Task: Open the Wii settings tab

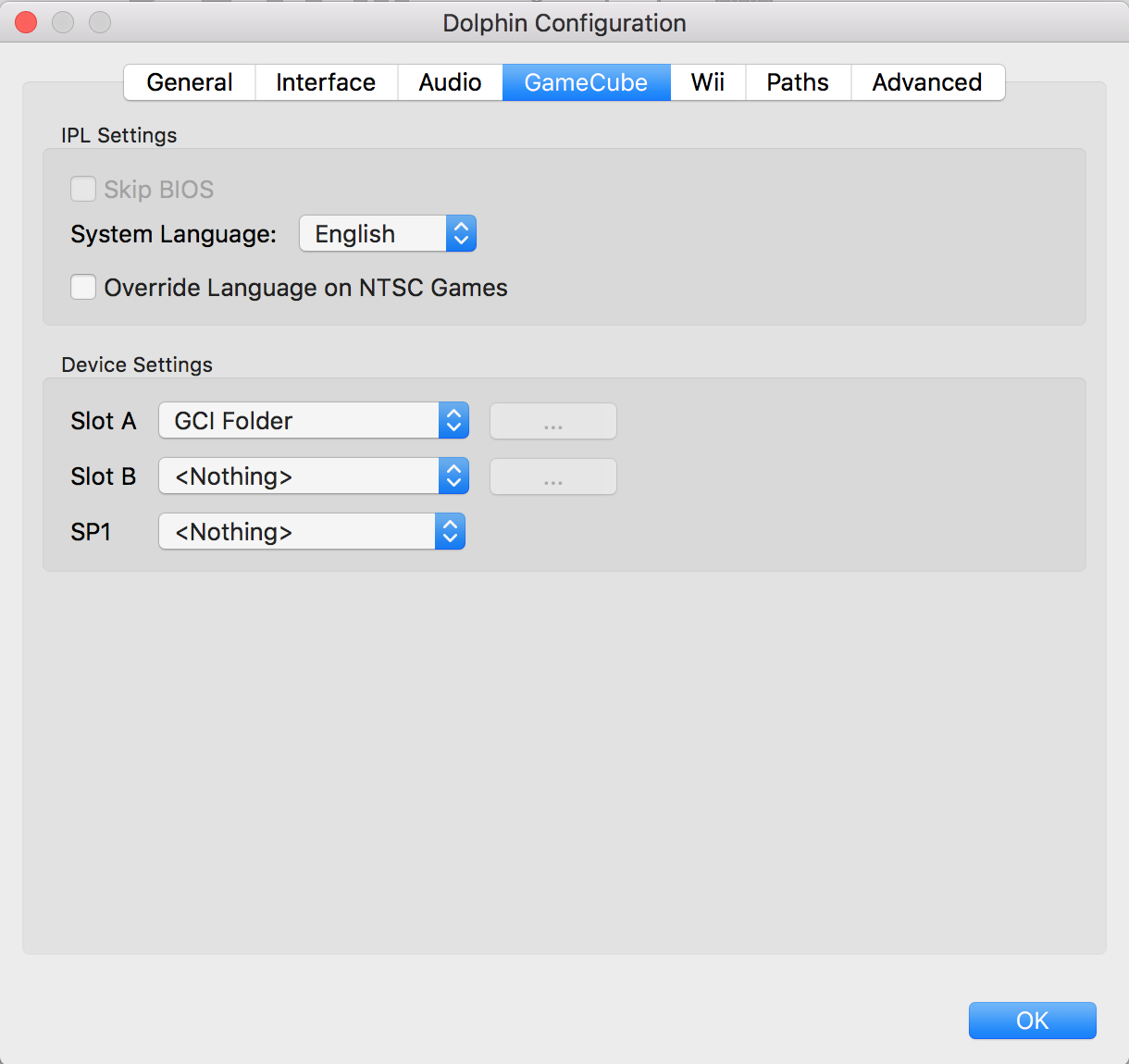Action: tap(708, 82)
